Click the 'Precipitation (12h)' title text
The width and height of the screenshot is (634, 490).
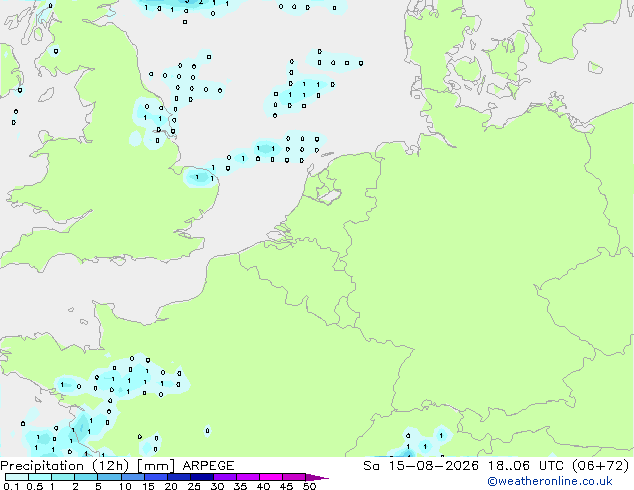65,466
